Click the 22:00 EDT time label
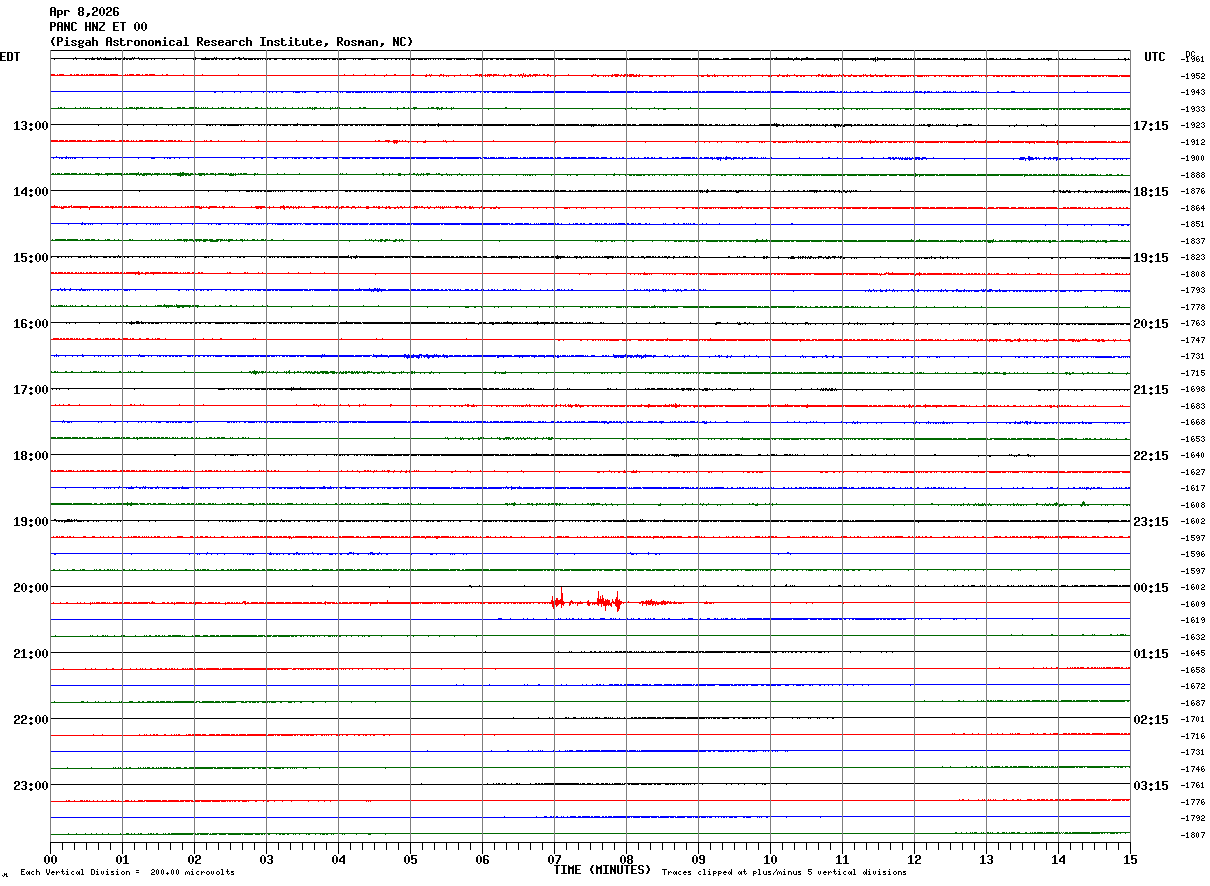Viewport: 1210px width, 886px height. point(30,720)
